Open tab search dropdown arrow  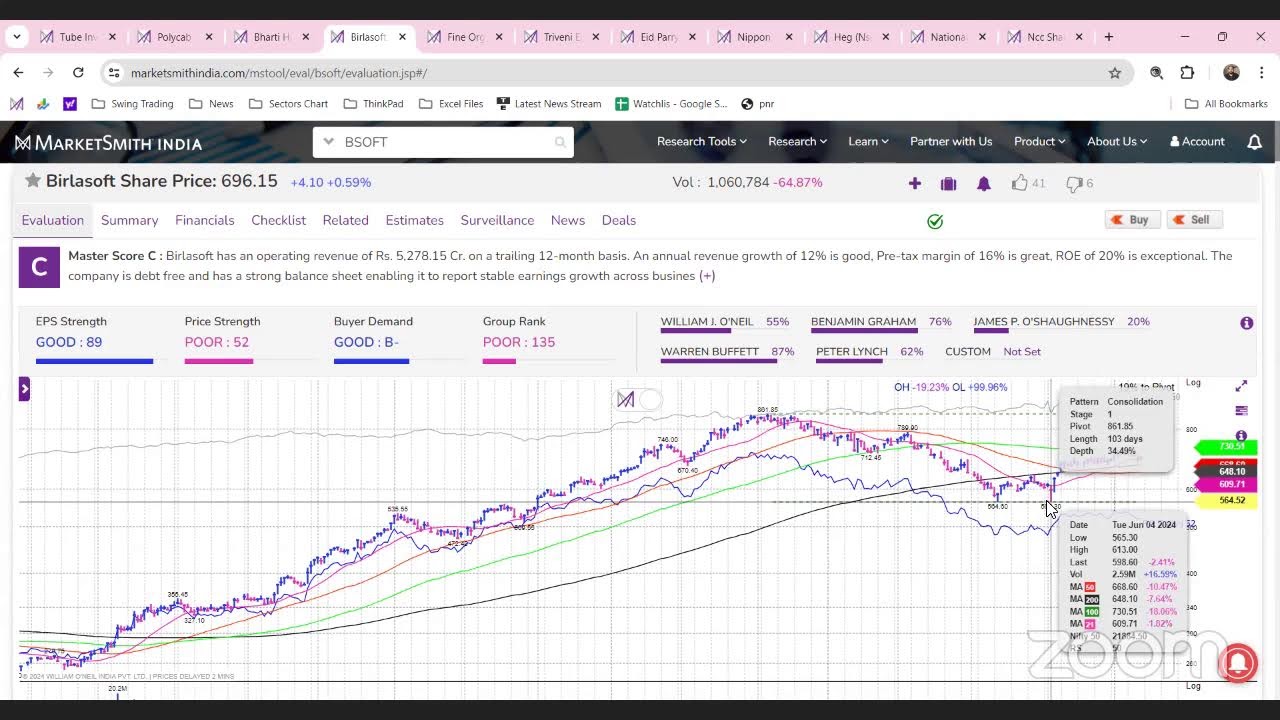[16, 37]
